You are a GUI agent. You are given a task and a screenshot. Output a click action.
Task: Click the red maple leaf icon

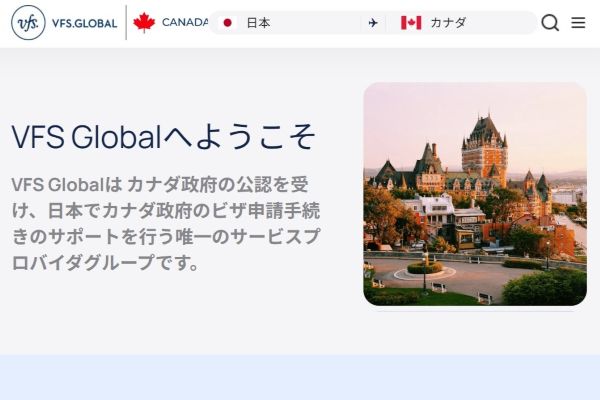point(145,22)
